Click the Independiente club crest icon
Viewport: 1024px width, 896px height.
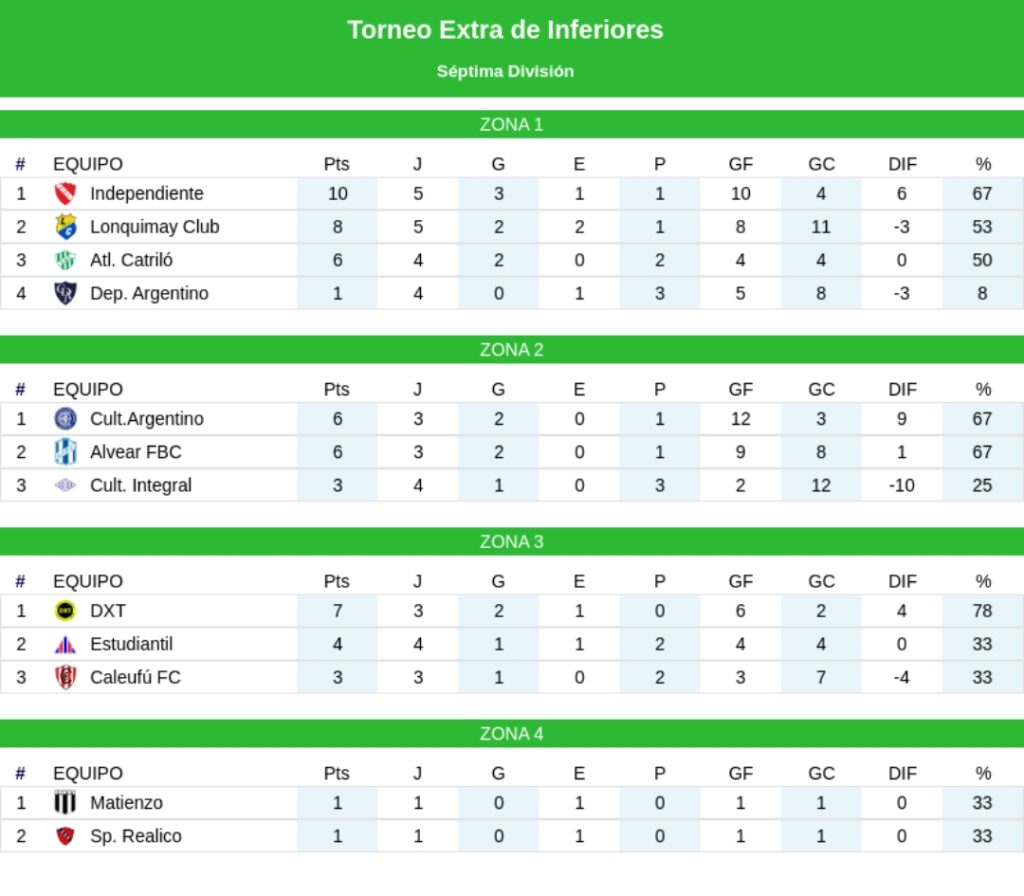tap(65, 194)
